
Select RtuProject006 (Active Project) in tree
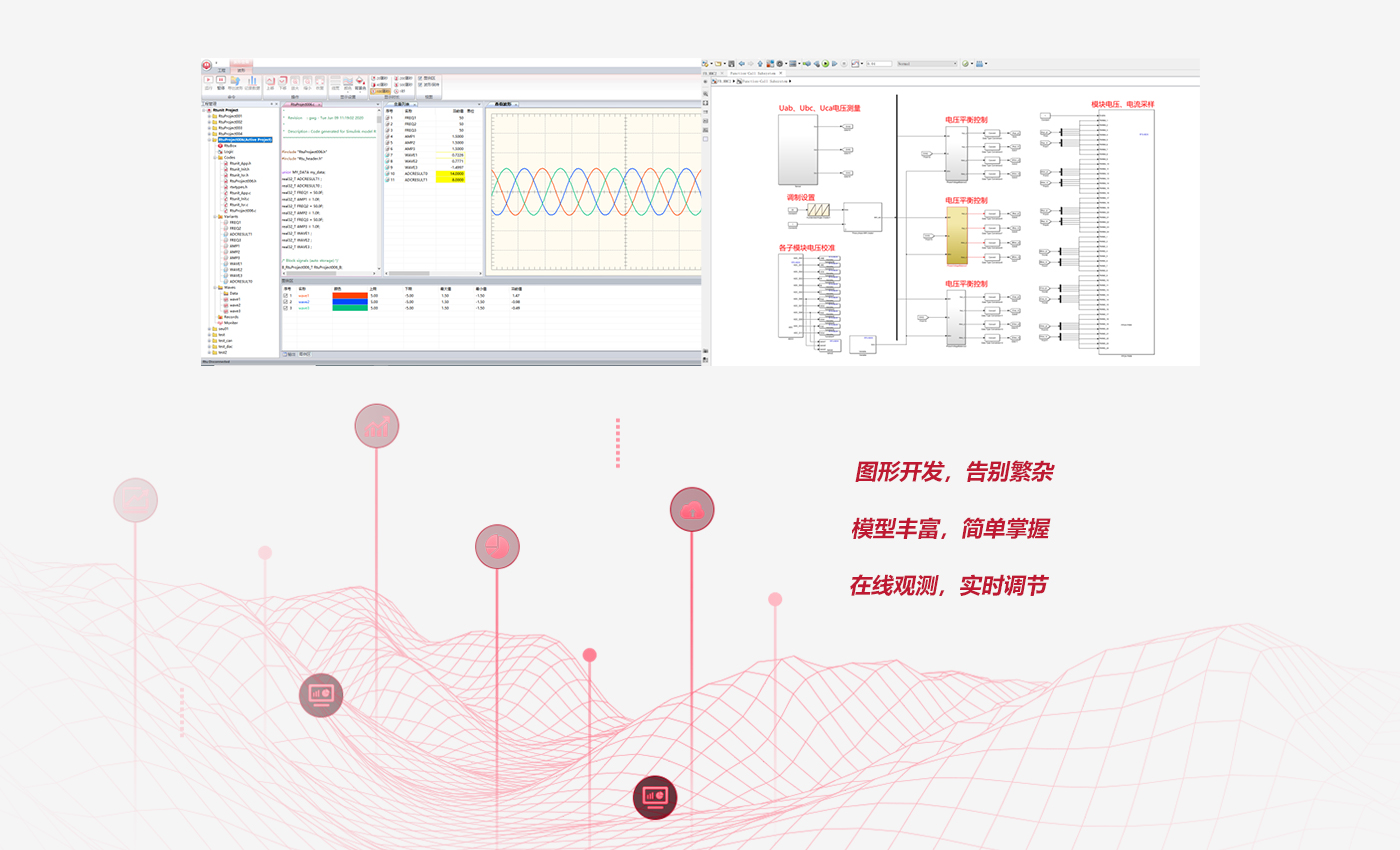click(244, 140)
